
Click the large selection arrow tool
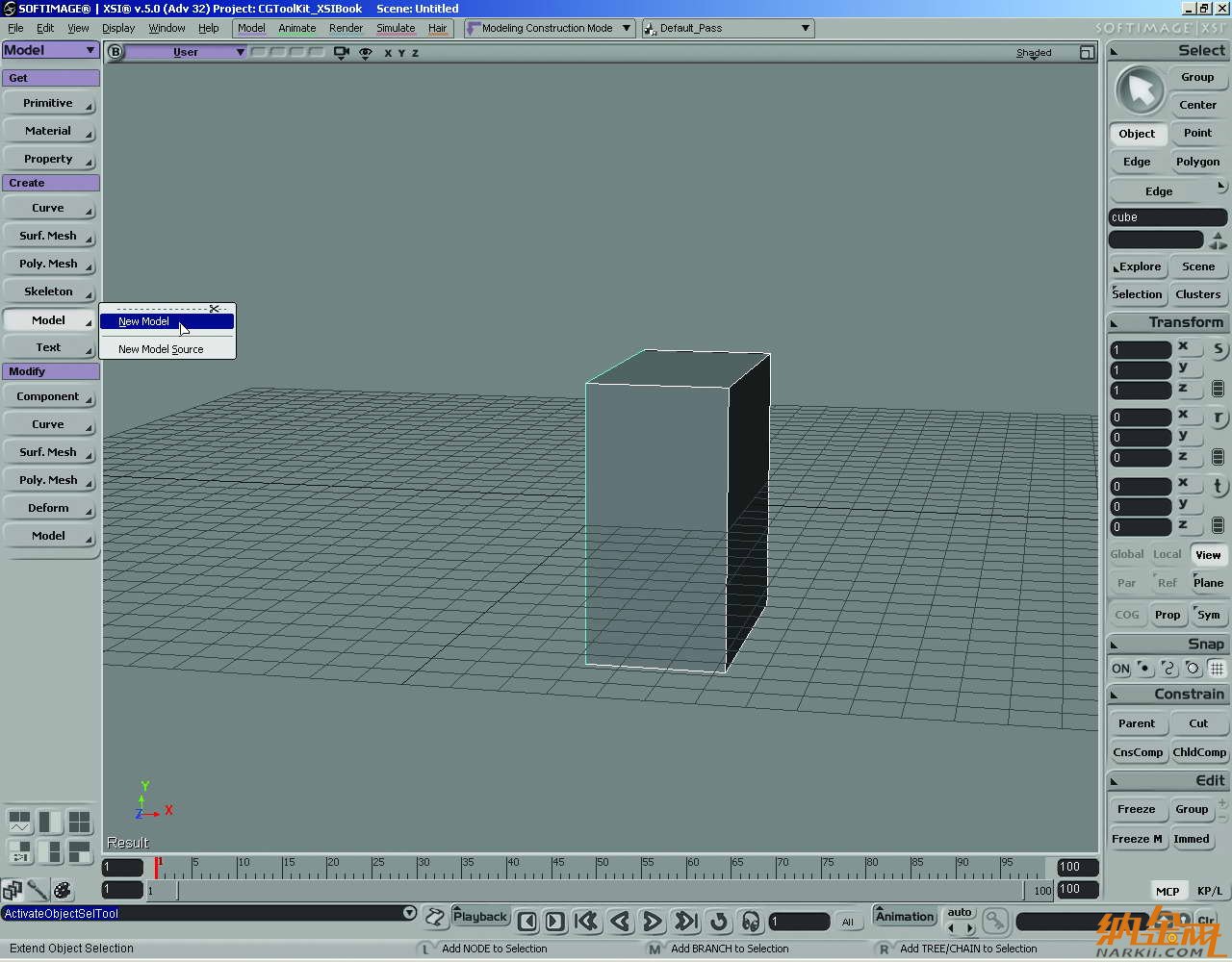click(1140, 91)
